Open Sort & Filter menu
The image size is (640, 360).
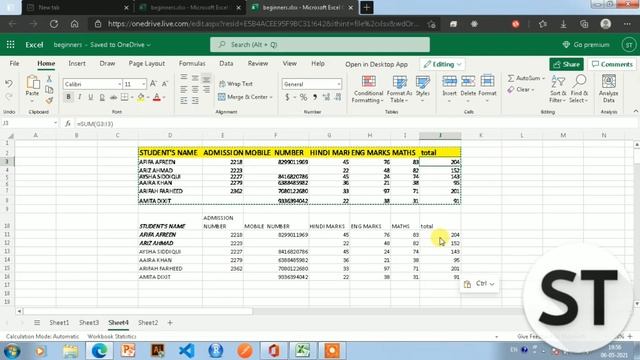[x=558, y=89]
